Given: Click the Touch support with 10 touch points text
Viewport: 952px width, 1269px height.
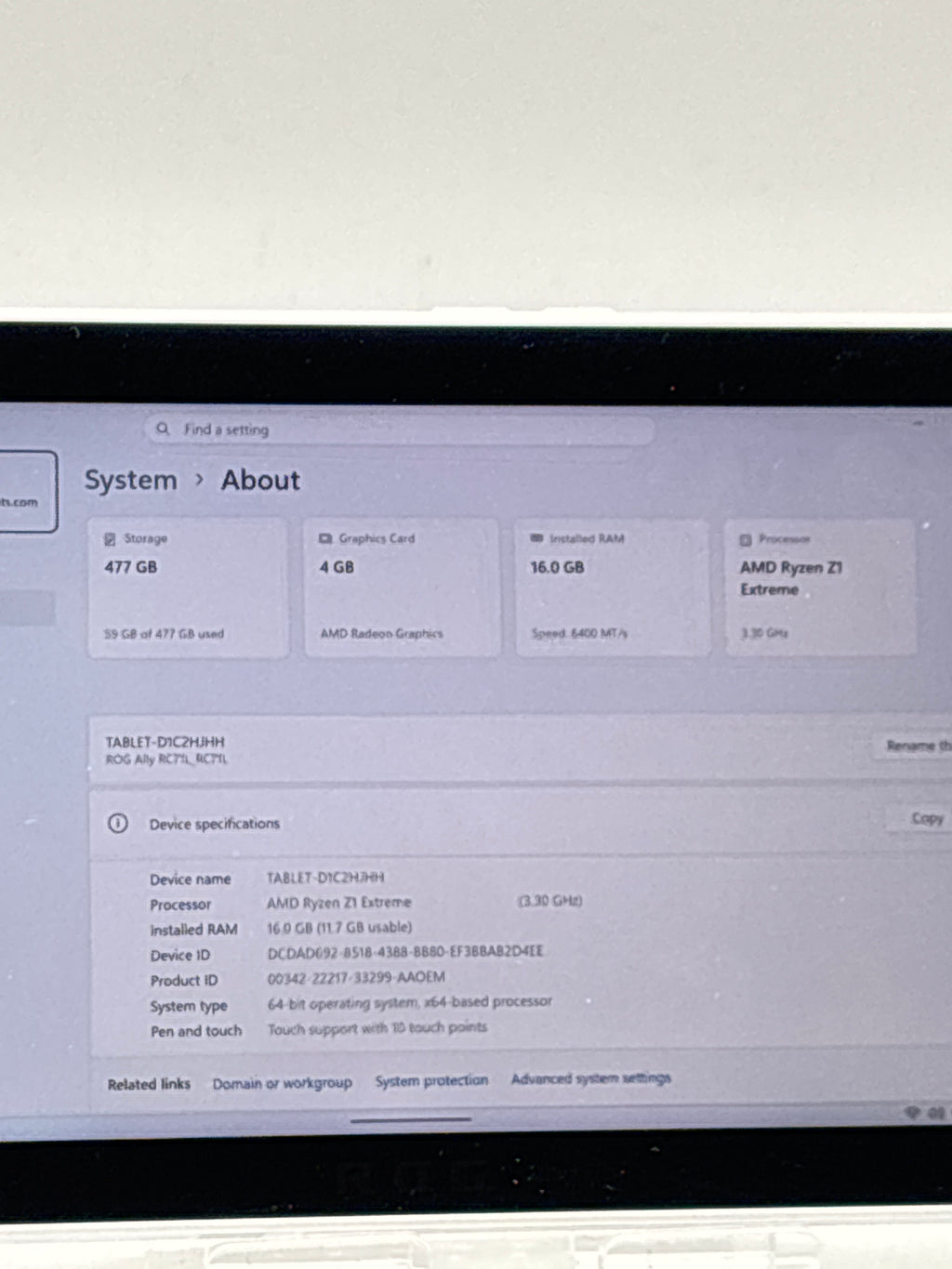Looking at the screenshot, I should tap(377, 1028).
